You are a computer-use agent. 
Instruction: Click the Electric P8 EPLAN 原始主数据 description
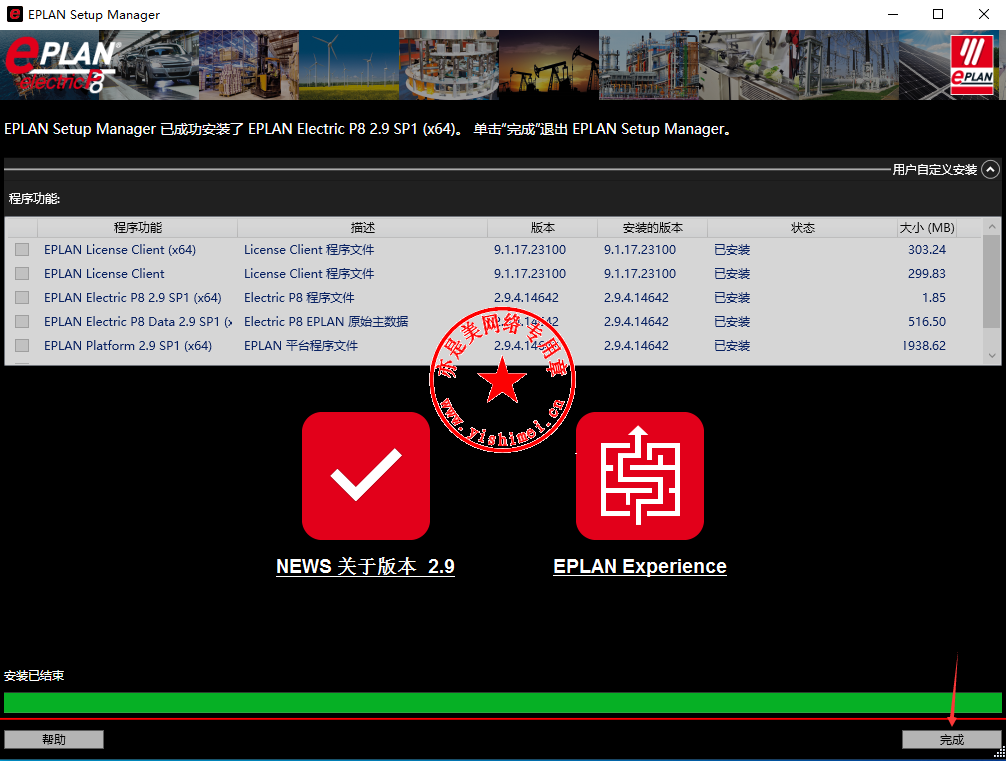[326, 321]
